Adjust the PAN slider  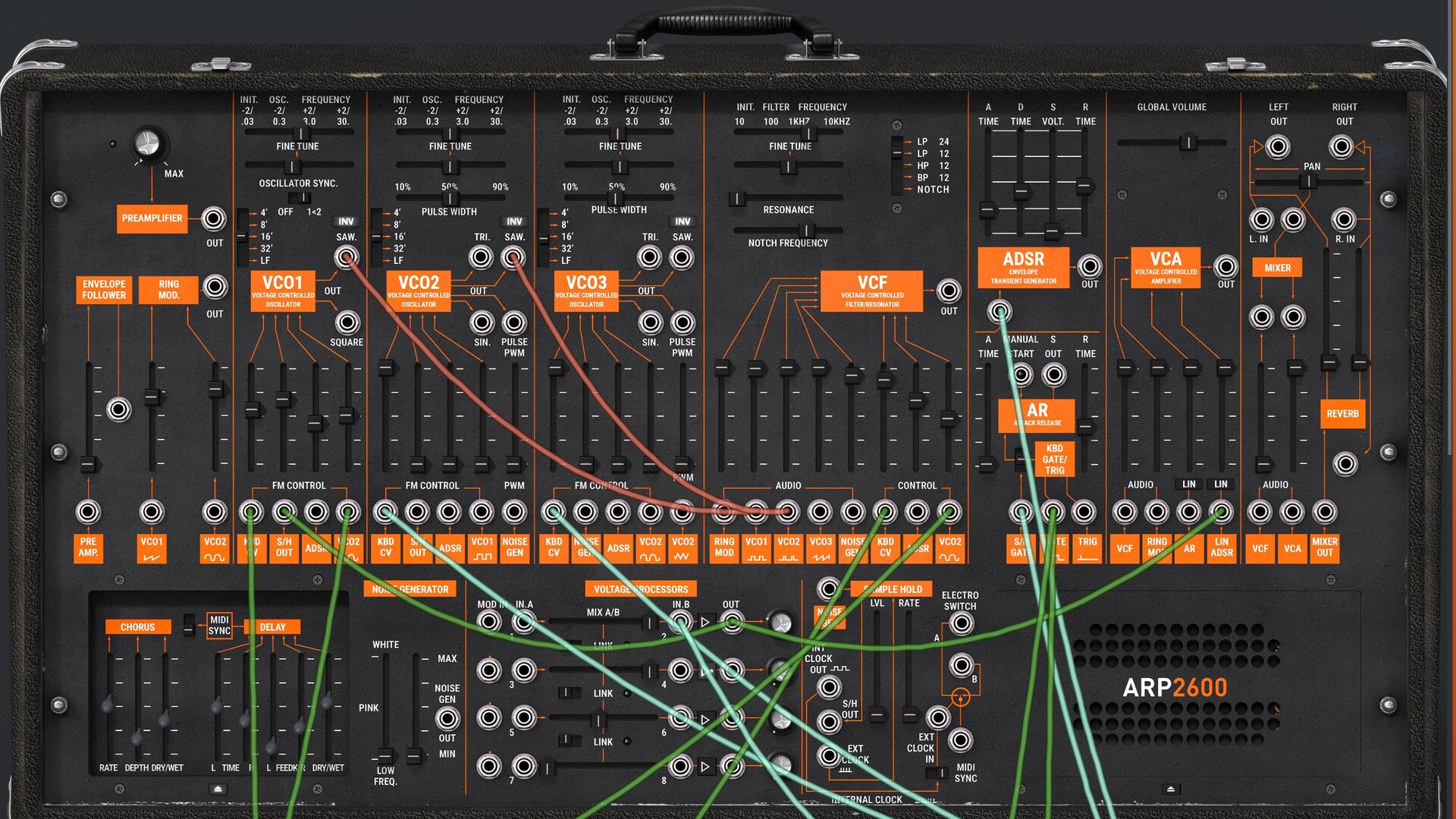coord(1308,182)
